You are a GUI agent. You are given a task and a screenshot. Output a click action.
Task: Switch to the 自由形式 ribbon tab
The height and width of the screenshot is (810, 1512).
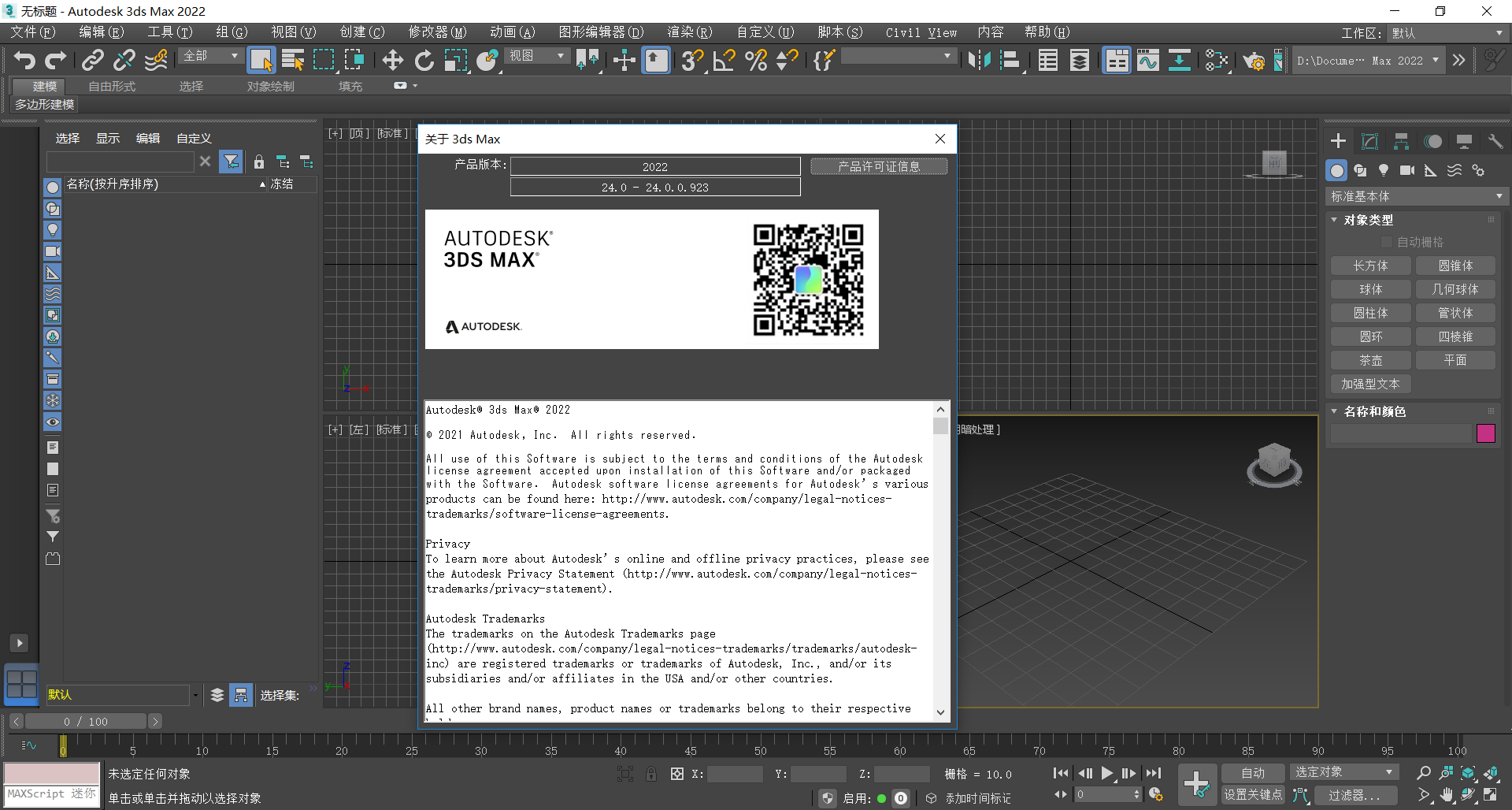[112, 86]
